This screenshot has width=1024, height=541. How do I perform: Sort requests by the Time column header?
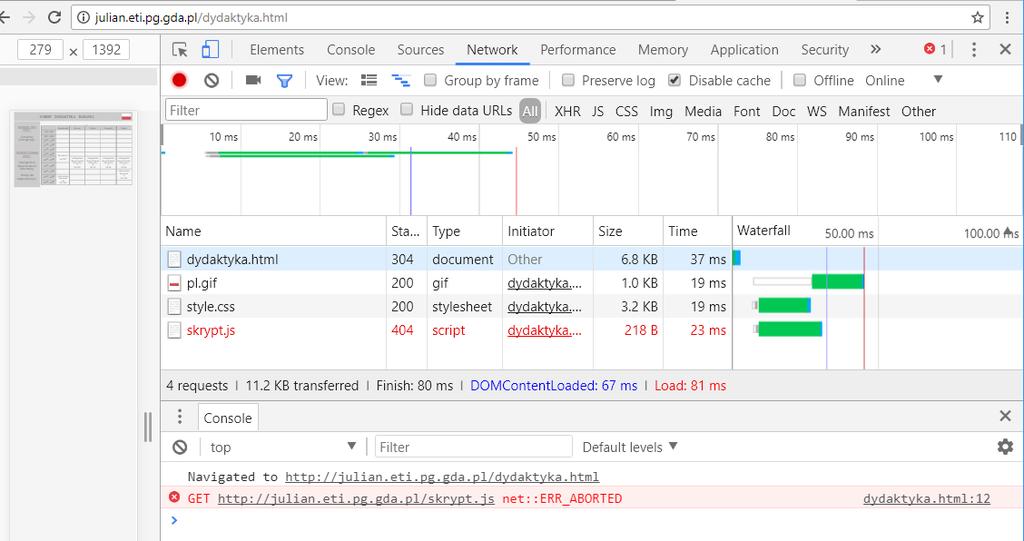(x=697, y=231)
